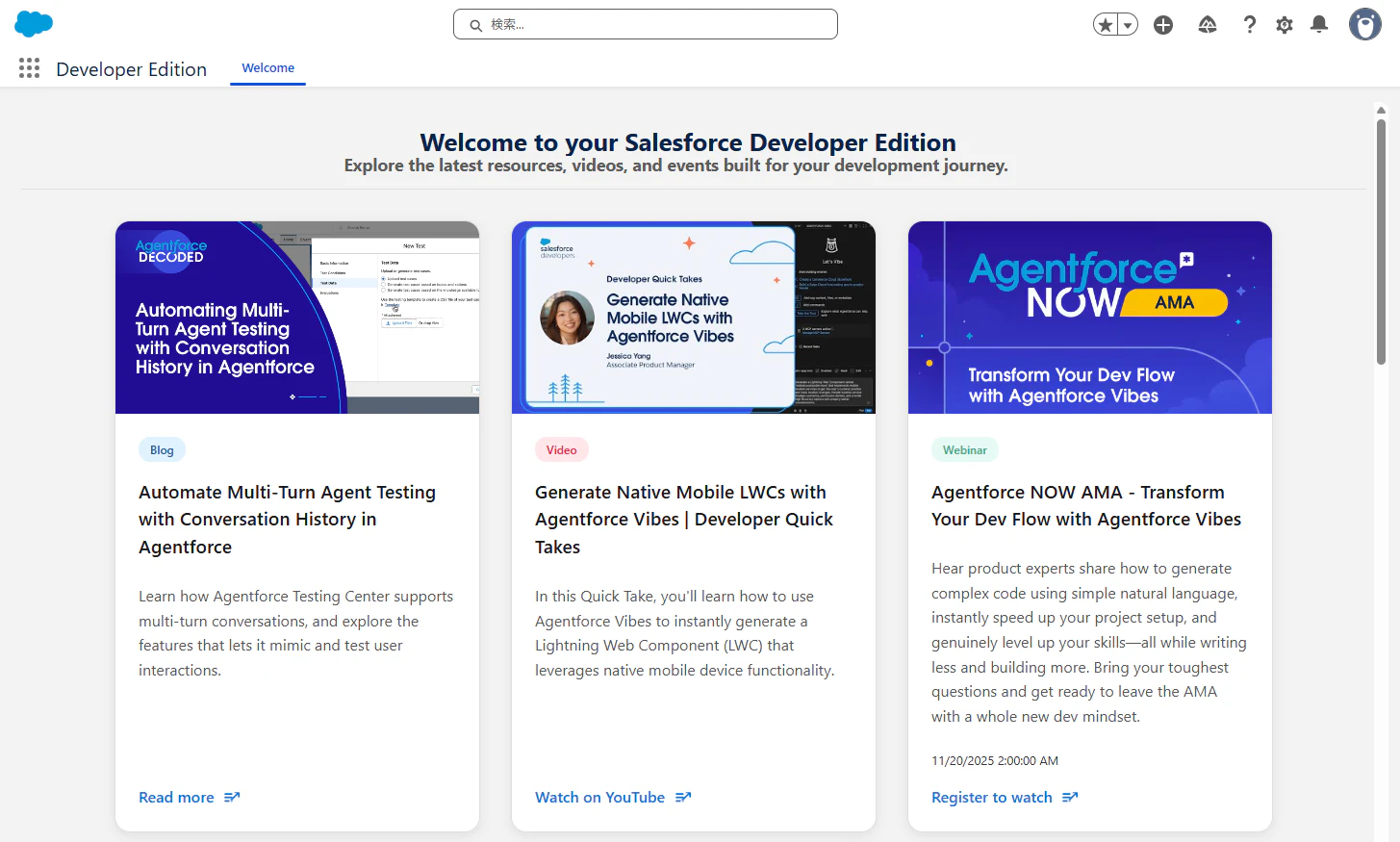Image resolution: width=1400 pixels, height=842 pixels.
Task: Click the Welcome to your Salesforce Developer Edition heading
Action: click(688, 142)
